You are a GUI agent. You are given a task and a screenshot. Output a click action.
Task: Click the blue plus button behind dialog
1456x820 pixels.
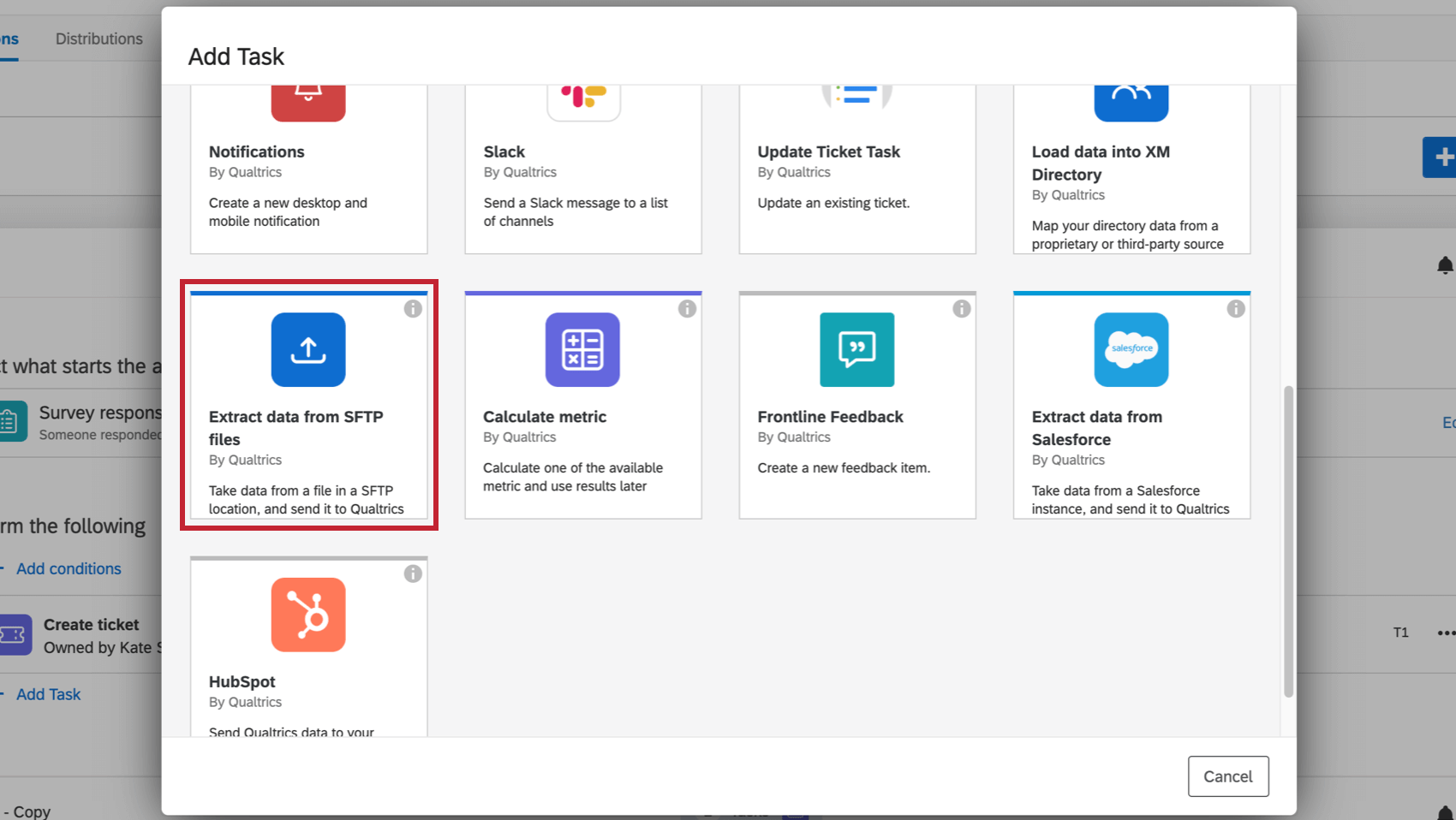click(x=1440, y=157)
